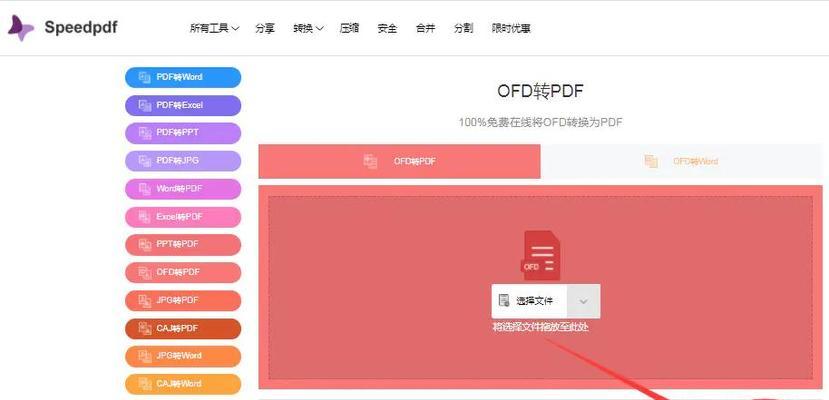The width and height of the screenshot is (829, 400).
Task: Click the Speedpdf butterfly logo icon
Action: pos(21,27)
